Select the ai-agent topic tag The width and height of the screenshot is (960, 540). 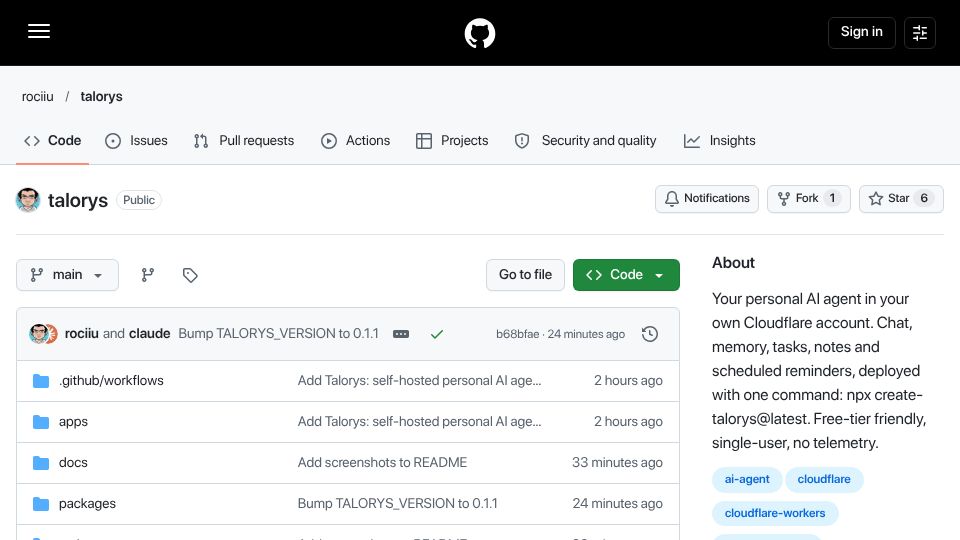coord(747,479)
